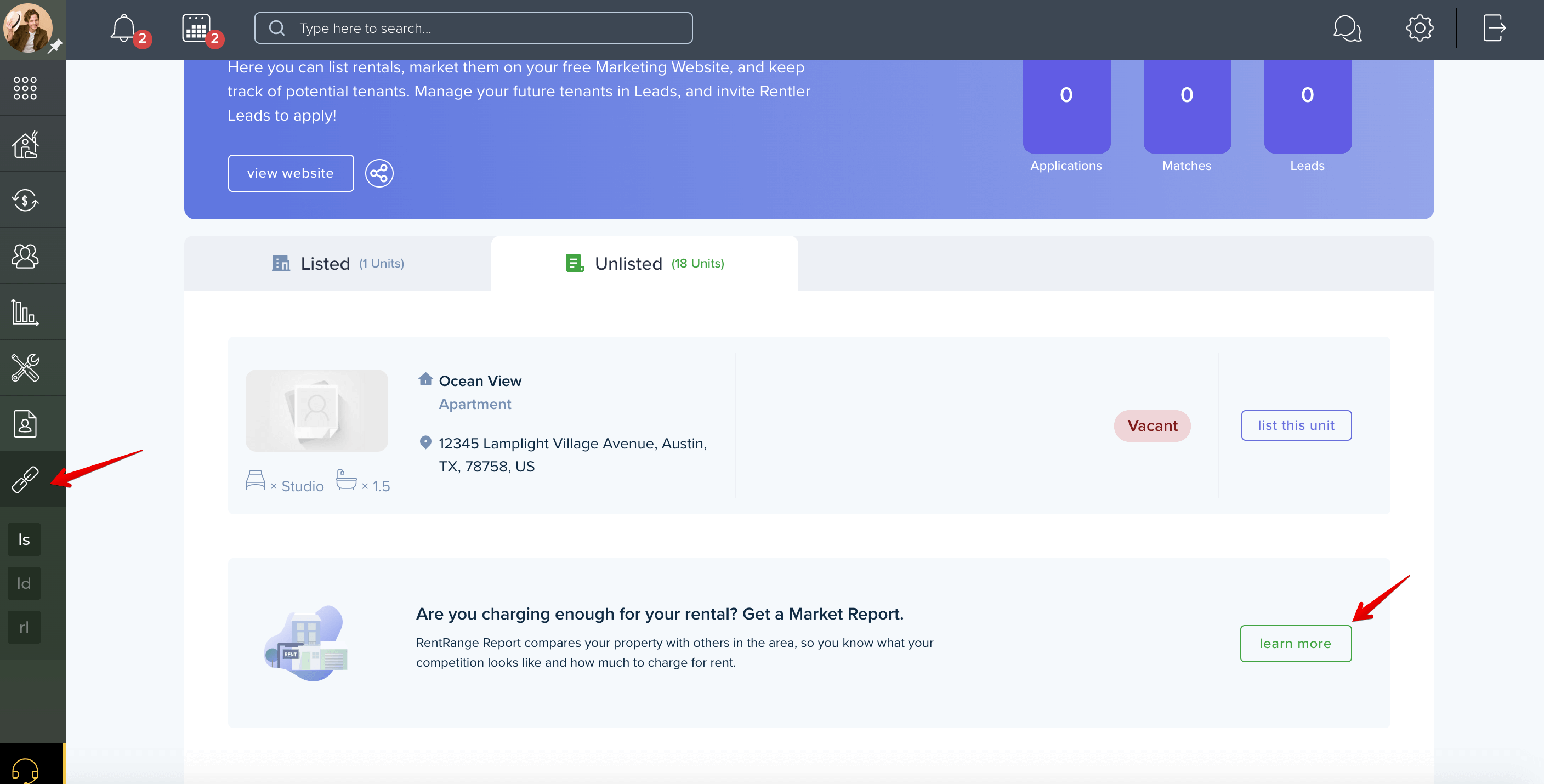This screenshot has height=784, width=1544.
Task: Click the logout icon
Action: [x=1494, y=28]
